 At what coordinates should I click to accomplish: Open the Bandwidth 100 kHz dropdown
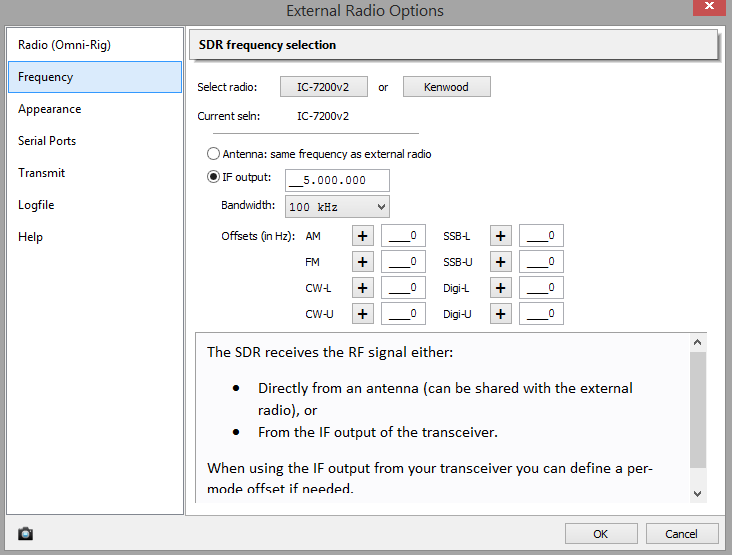tap(337, 207)
